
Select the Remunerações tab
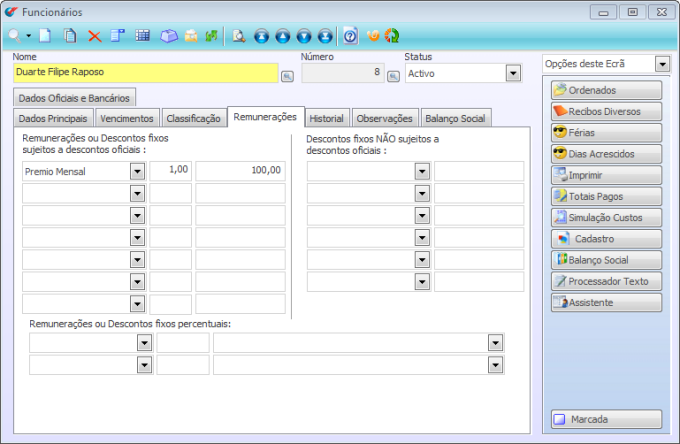265,117
